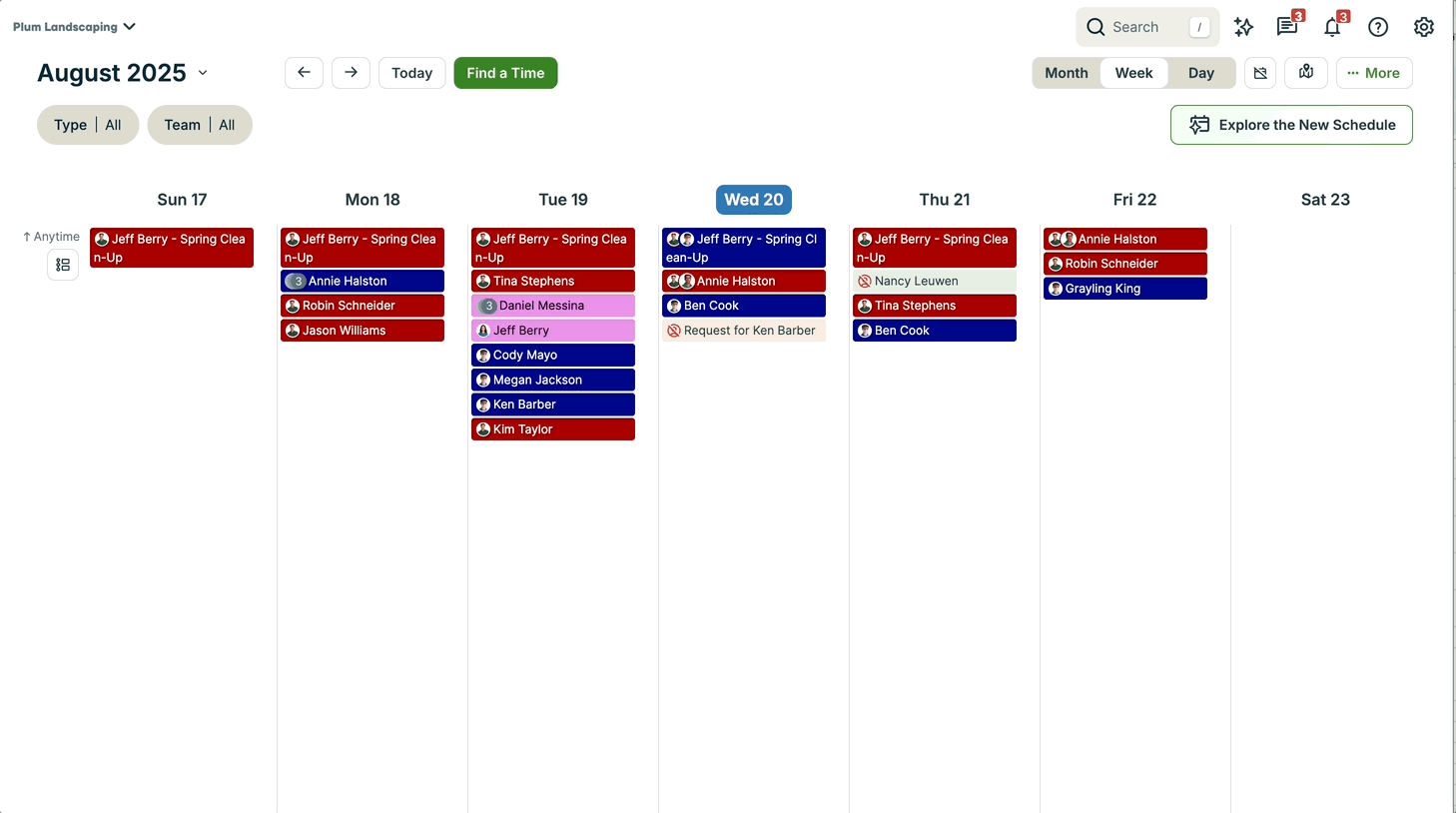Go to next week with the forward arrow

click(351, 73)
